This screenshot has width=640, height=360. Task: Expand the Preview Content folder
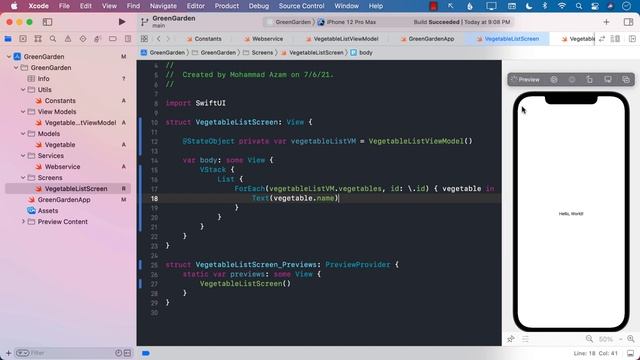coord(23,222)
